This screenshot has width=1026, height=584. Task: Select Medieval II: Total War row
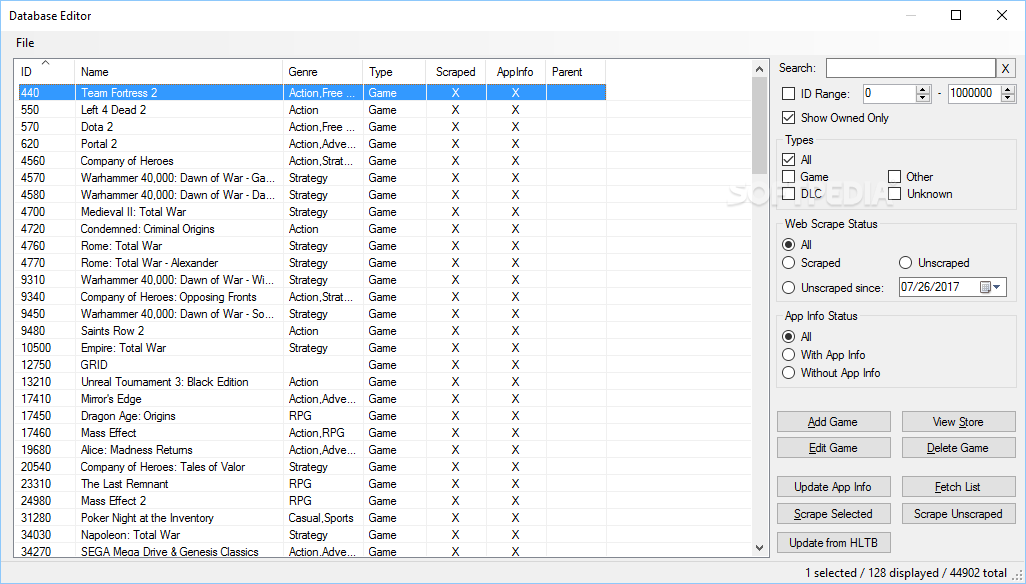coord(311,212)
